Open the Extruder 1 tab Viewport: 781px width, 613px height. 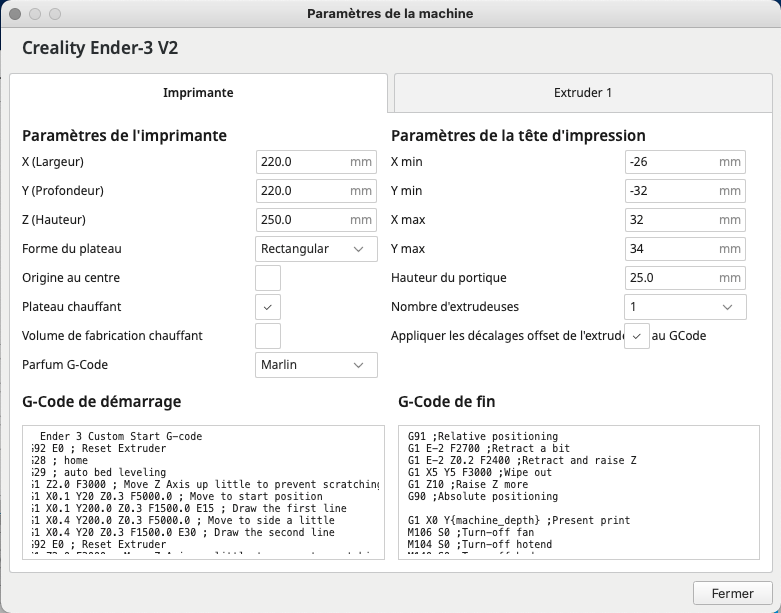[583, 93]
